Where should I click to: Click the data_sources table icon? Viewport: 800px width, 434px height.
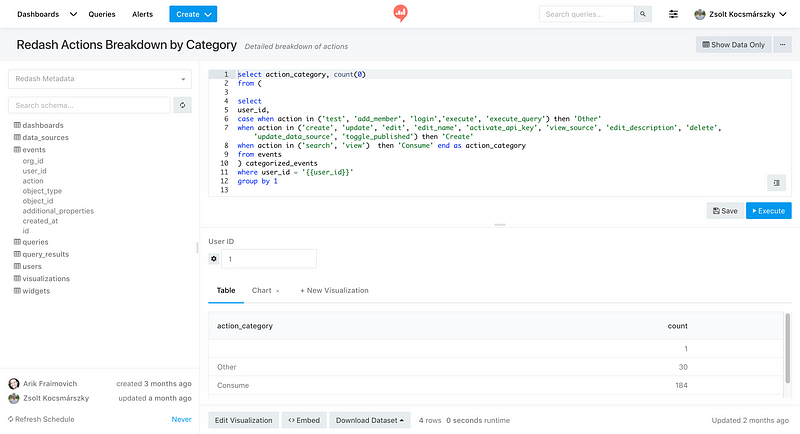click(x=17, y=137)
